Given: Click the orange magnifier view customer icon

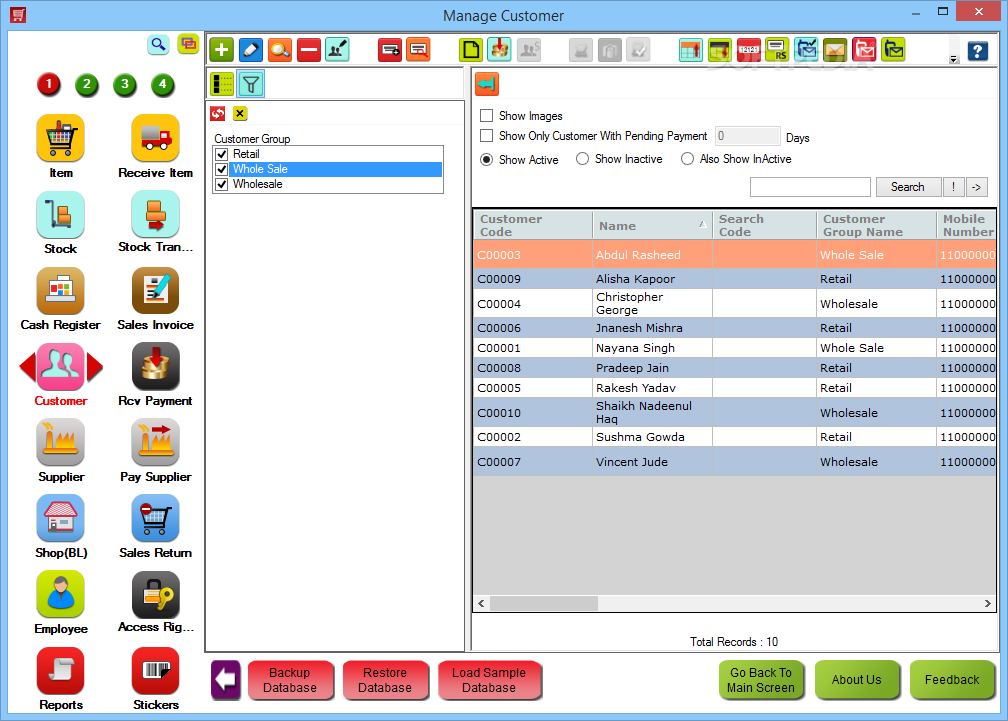Looking at the screenshot, I should tap(280, 49).
